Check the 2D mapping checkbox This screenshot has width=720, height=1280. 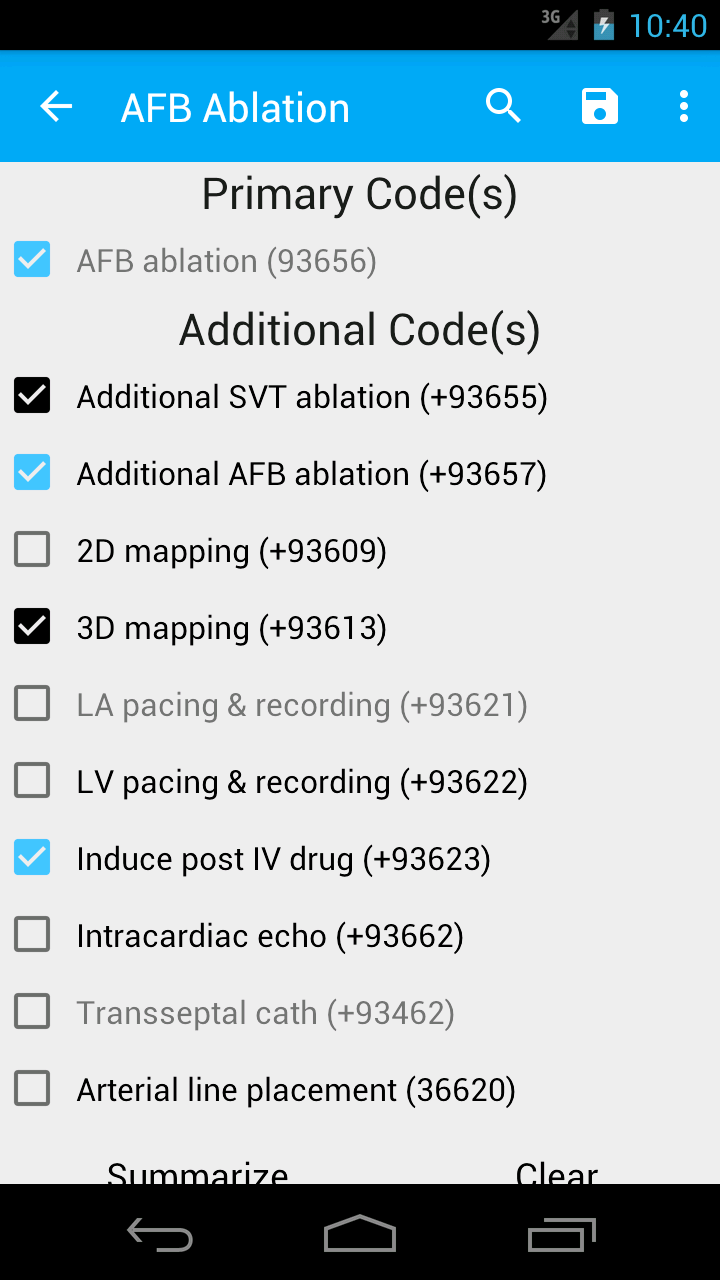pos(32,550)
